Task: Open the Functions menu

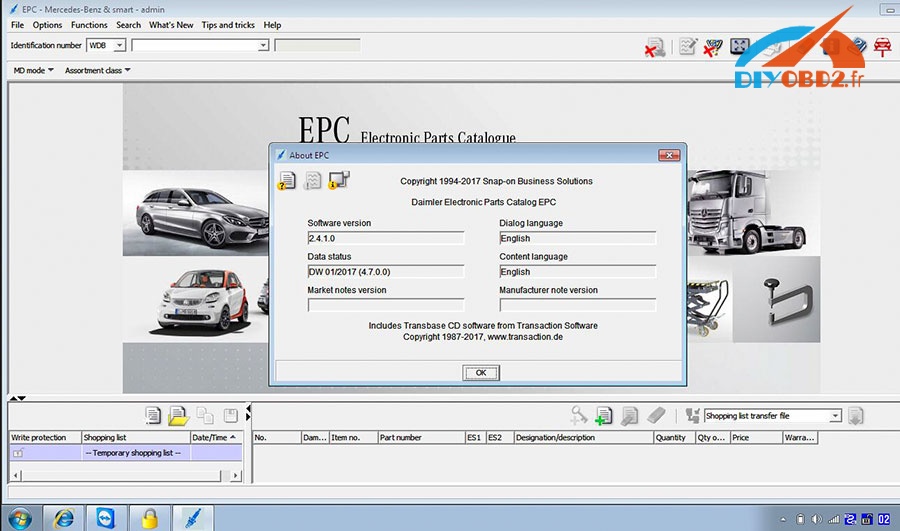Action: pos(89,25)
